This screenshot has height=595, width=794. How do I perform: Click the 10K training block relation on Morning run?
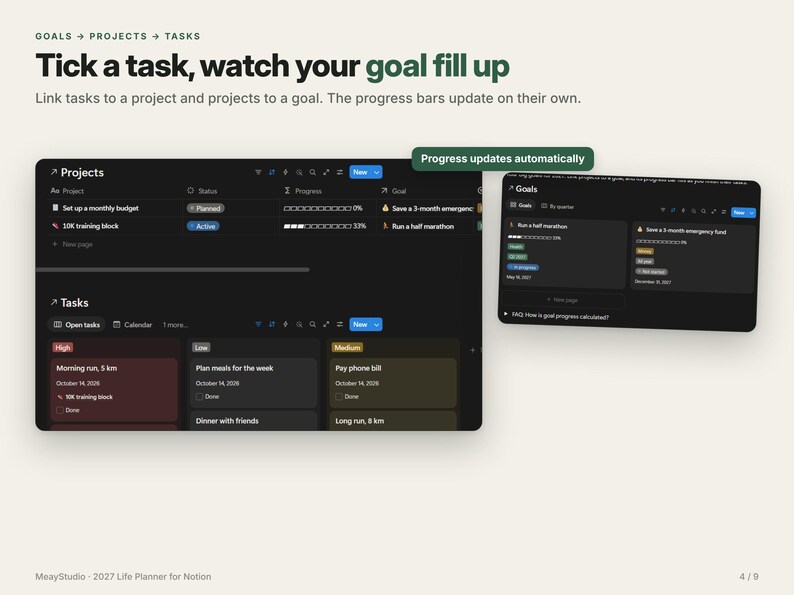[85, 397]
